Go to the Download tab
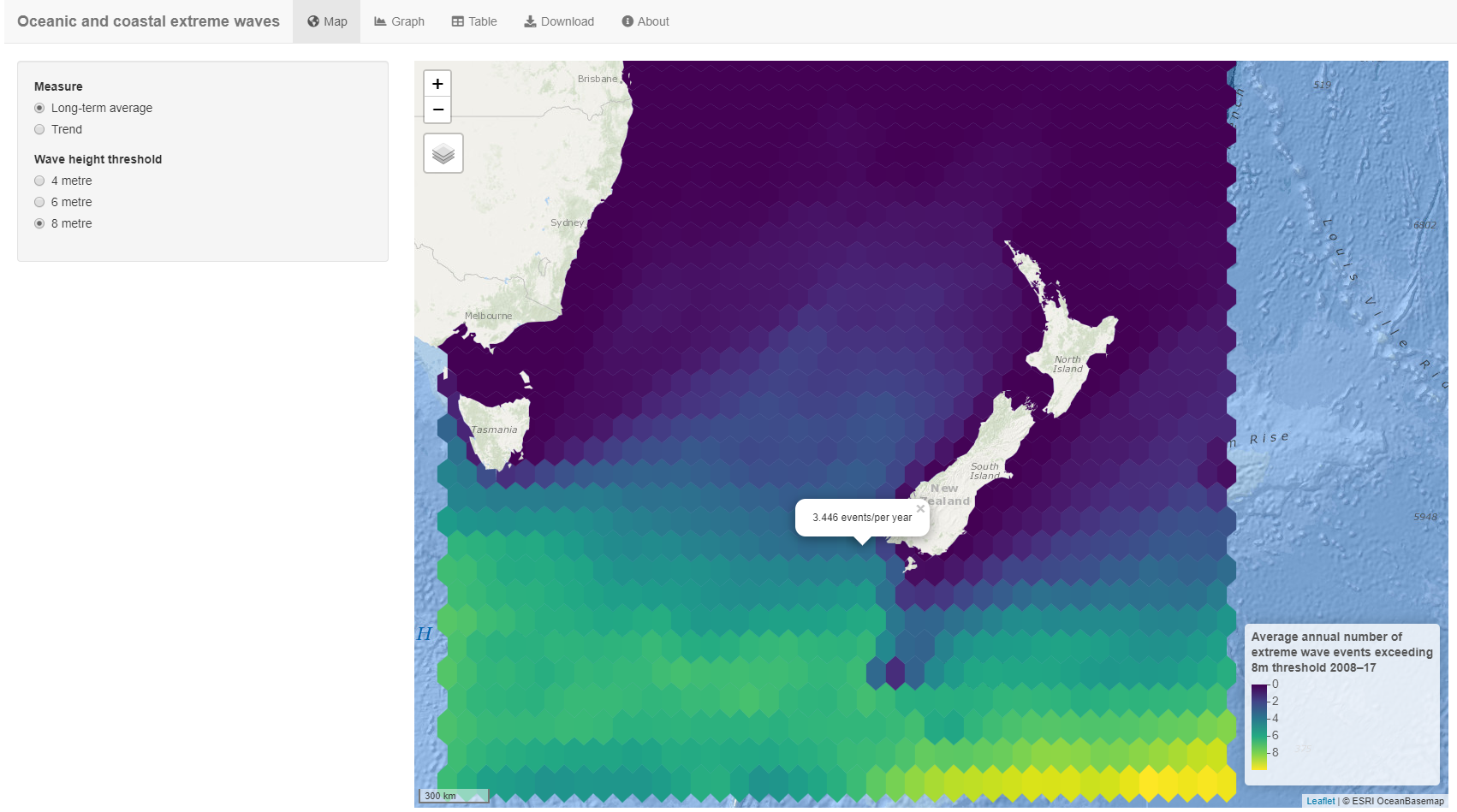The image size is (1457, 812). (x=559, y=21)
